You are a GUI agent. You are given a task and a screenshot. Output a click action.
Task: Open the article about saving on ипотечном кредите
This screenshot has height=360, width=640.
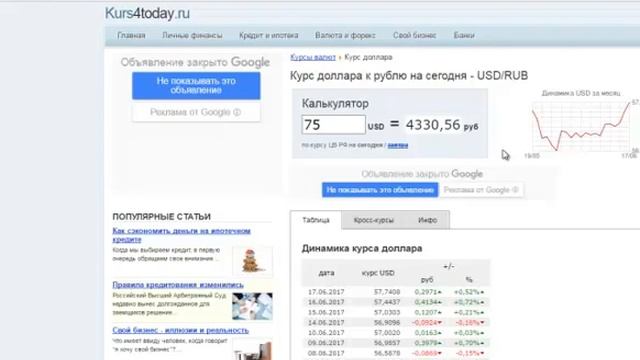(181, 235)
